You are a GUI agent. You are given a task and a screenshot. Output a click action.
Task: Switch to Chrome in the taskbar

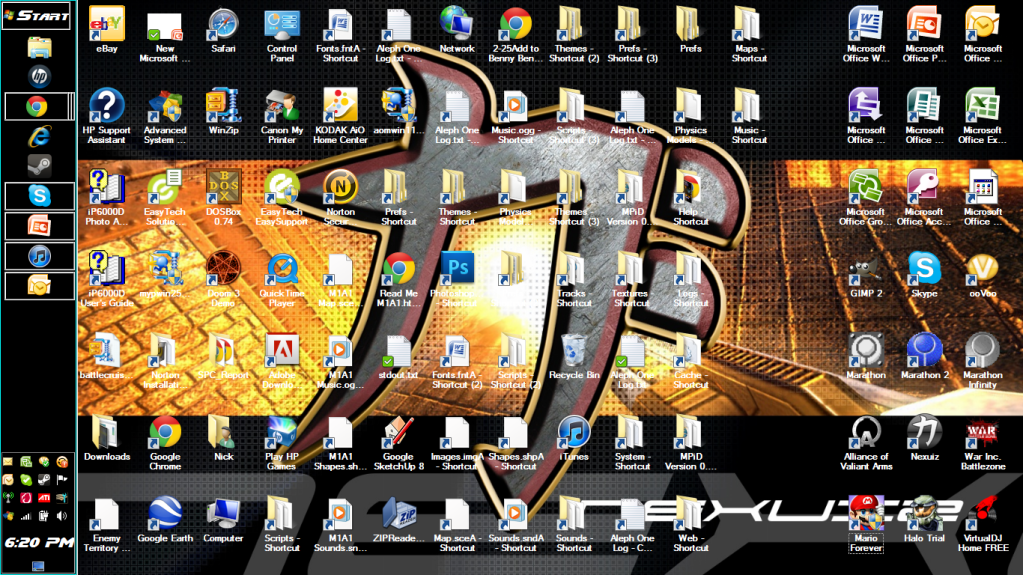click(38, 106)
